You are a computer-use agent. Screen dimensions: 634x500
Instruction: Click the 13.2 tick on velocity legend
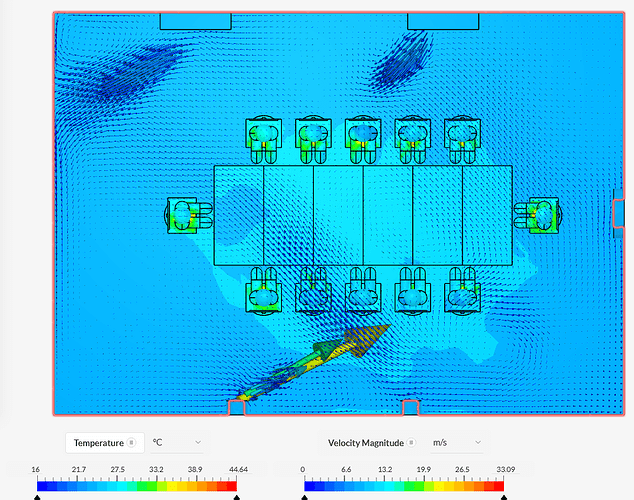point(385,469)
